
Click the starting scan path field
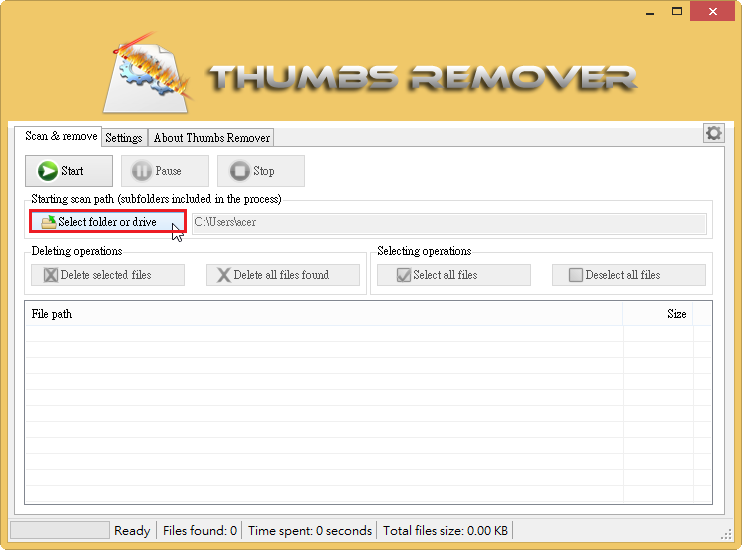coord(448,223)
